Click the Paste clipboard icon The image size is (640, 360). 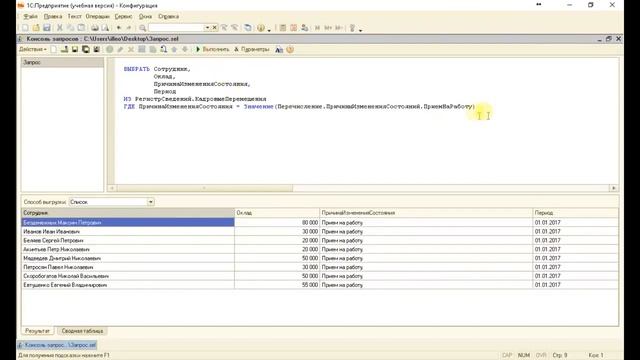(81, 28)
